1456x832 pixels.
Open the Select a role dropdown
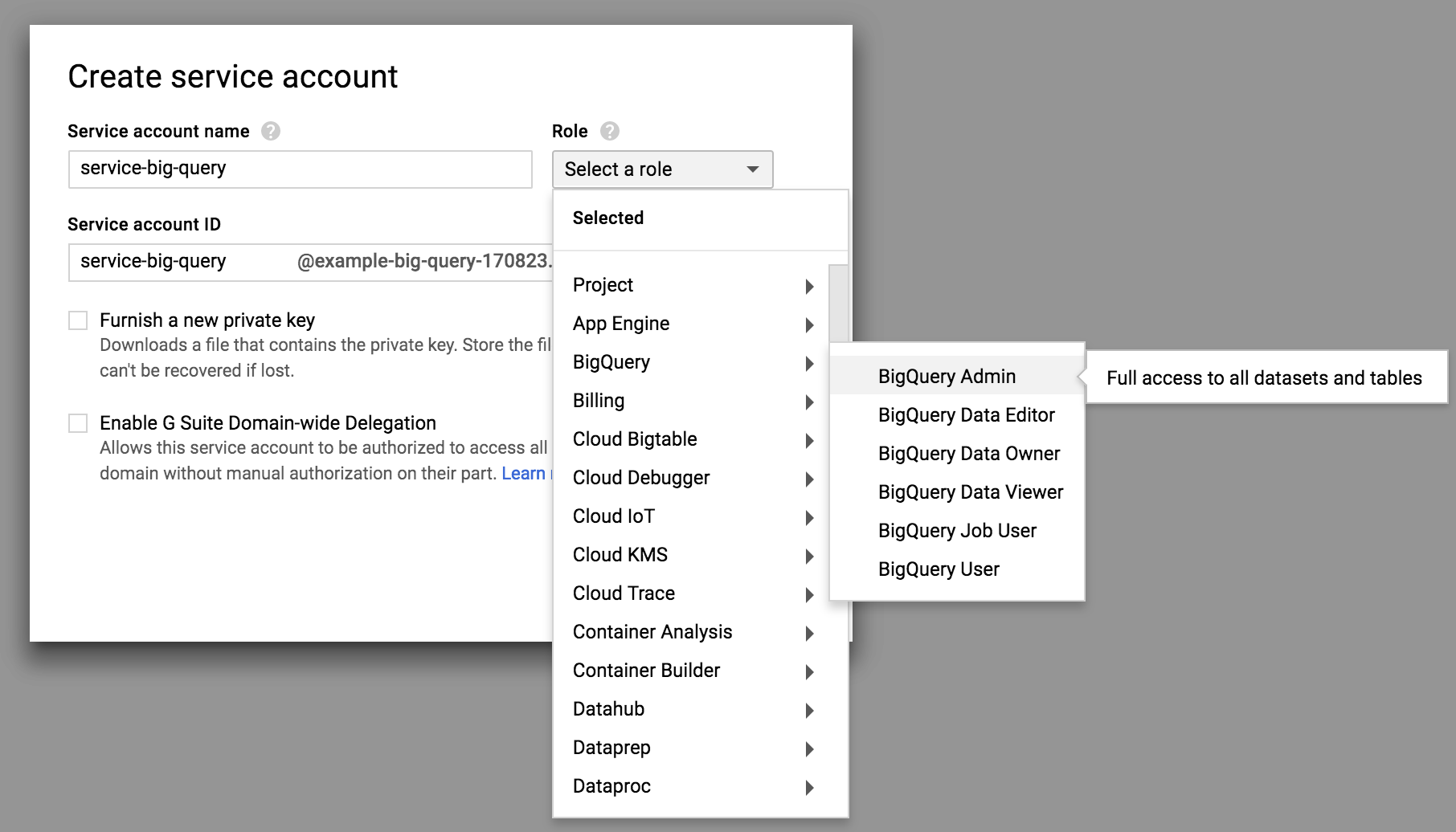(x=662, y=169)
